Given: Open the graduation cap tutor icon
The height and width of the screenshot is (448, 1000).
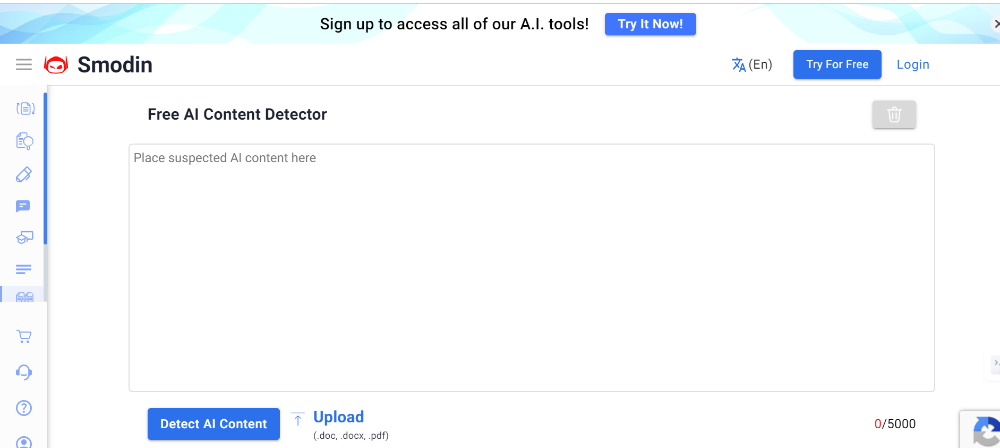Looking at the screenshot, I should [x=25, y=238].
